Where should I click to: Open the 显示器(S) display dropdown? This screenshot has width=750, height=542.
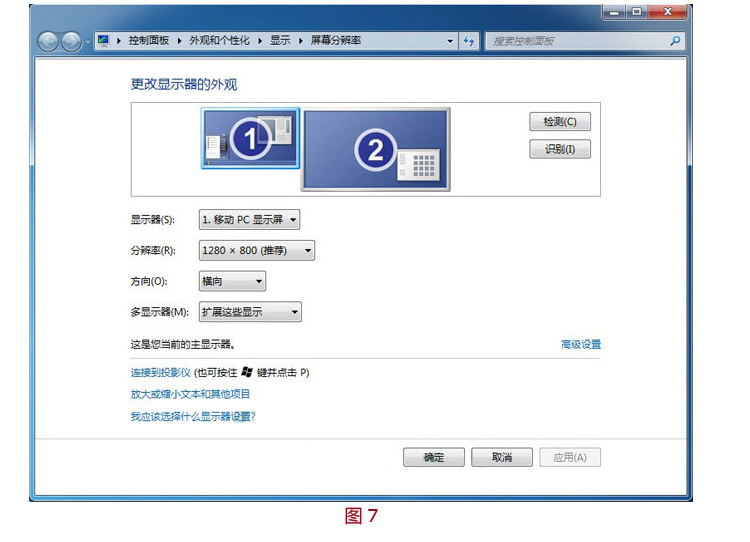coord(250,220)
